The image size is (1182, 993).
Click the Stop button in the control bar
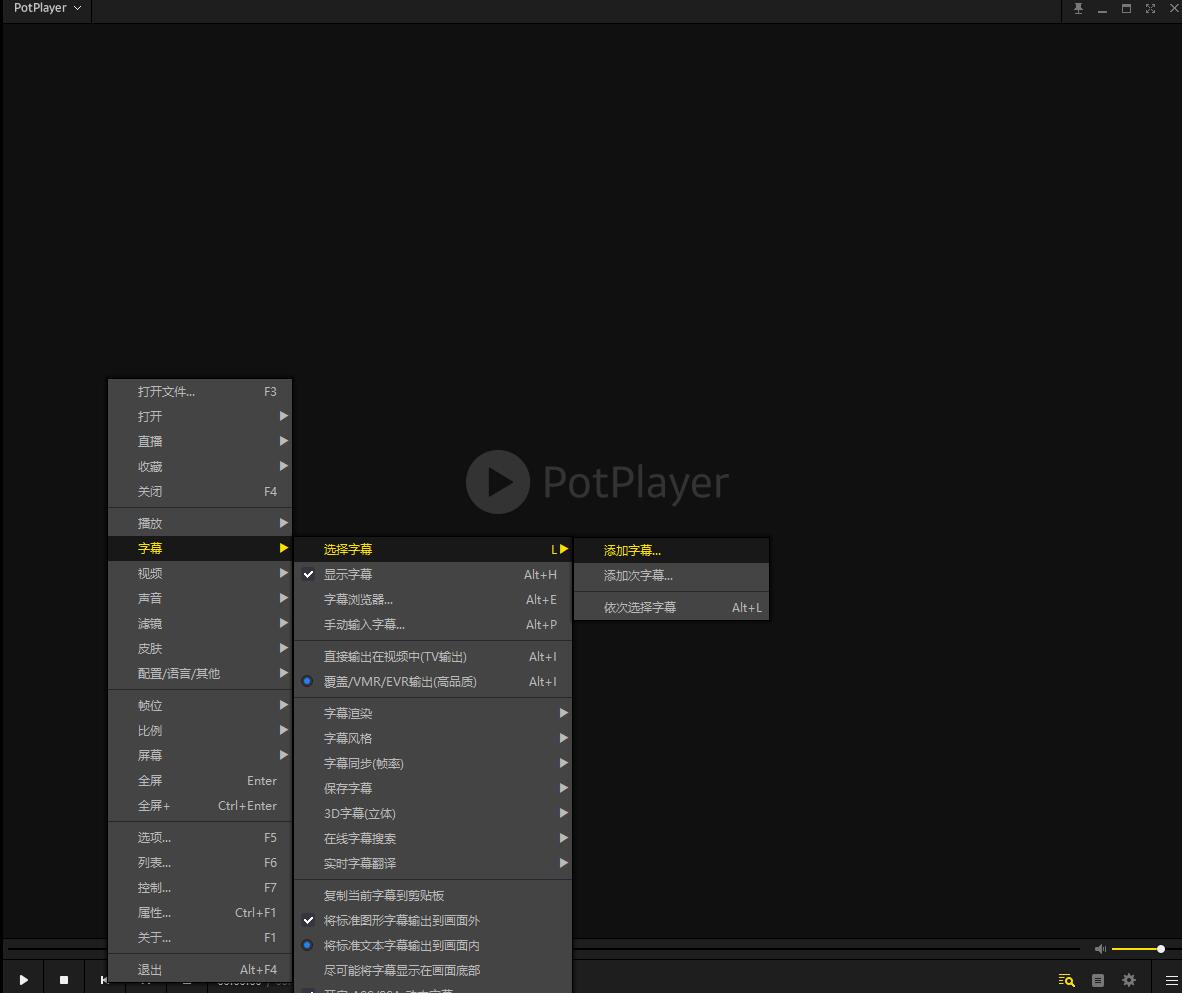[64, 979]
